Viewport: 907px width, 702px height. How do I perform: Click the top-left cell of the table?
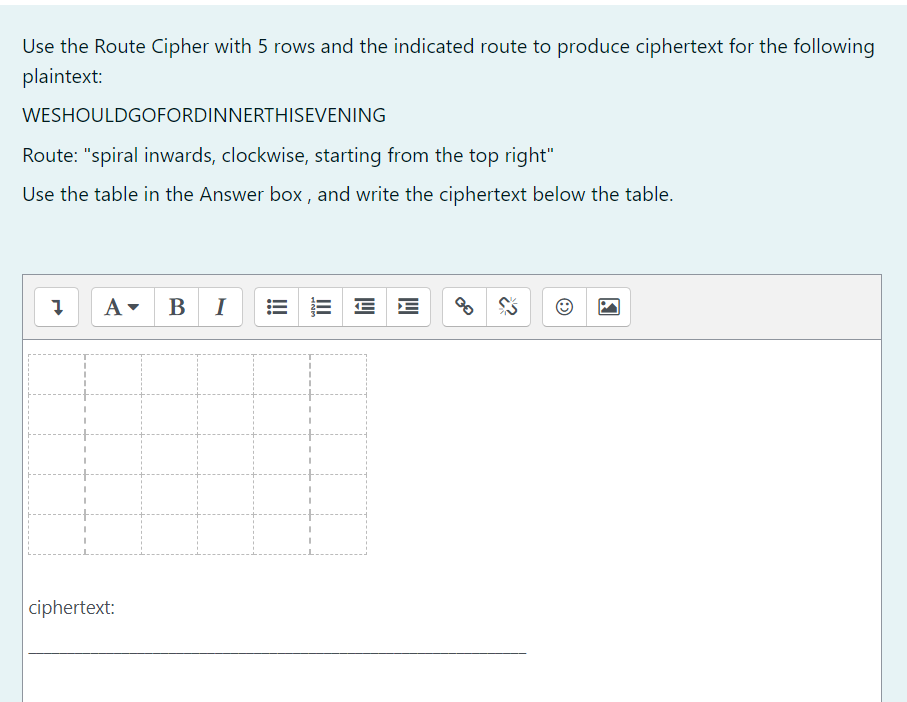[57, 375]
